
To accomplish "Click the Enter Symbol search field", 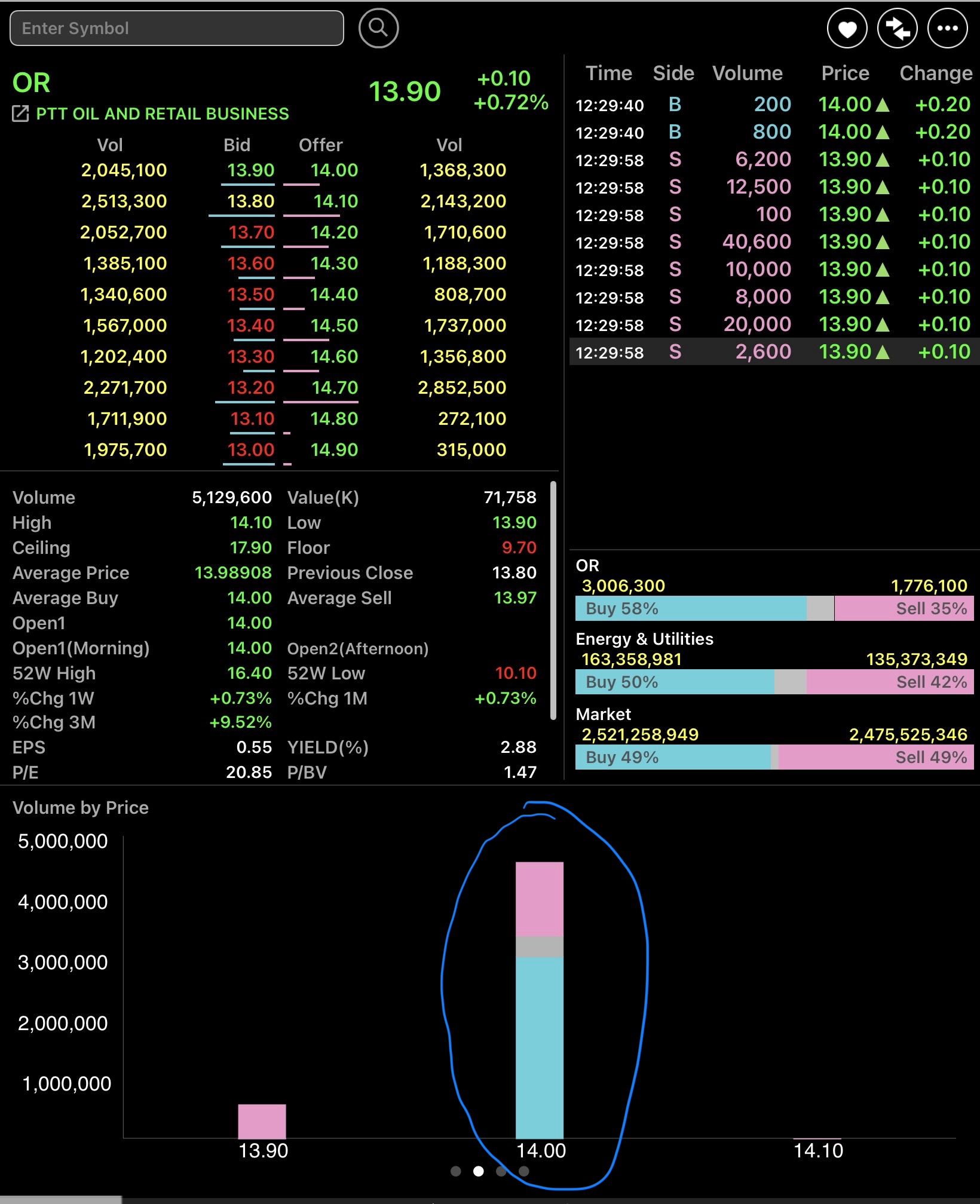I will click(177, 28).
